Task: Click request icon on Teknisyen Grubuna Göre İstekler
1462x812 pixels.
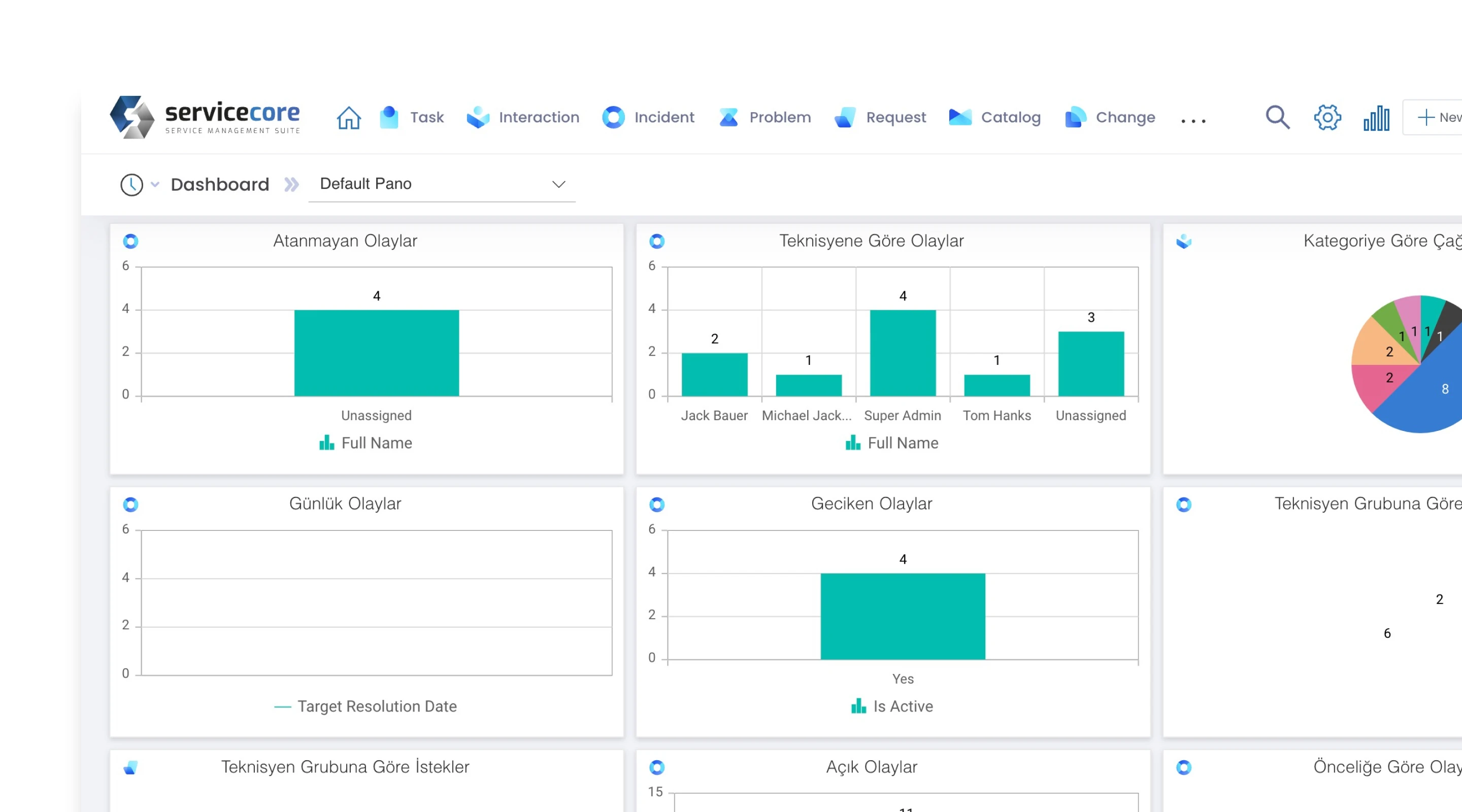Action: (x=130, y=768)
